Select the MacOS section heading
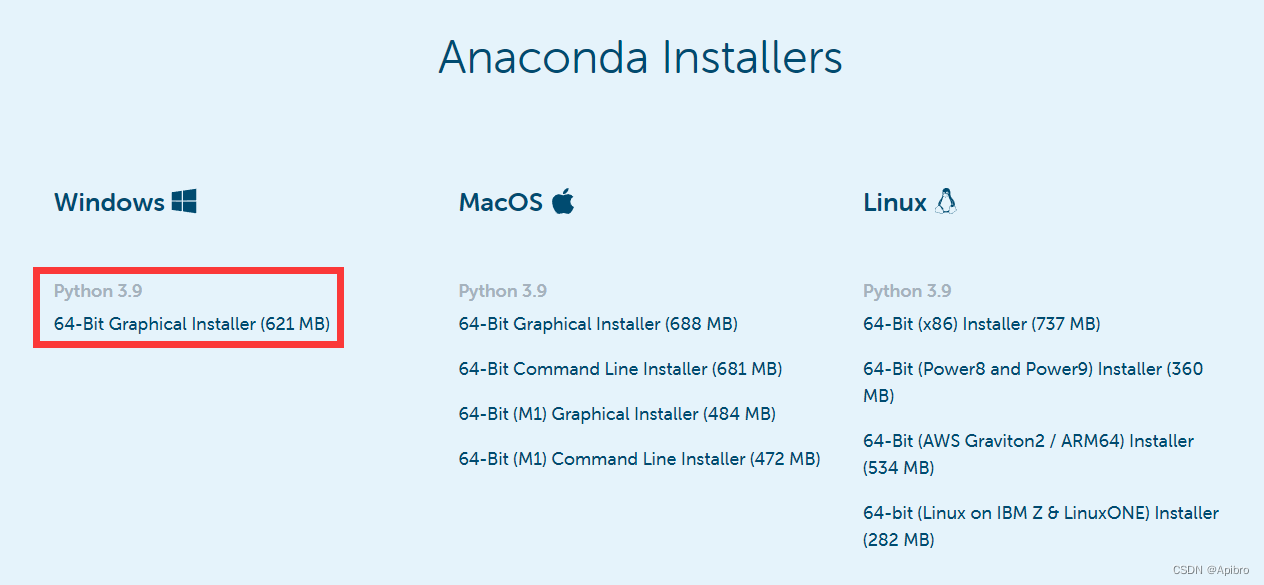The image size is (1264, 585). 502,202
